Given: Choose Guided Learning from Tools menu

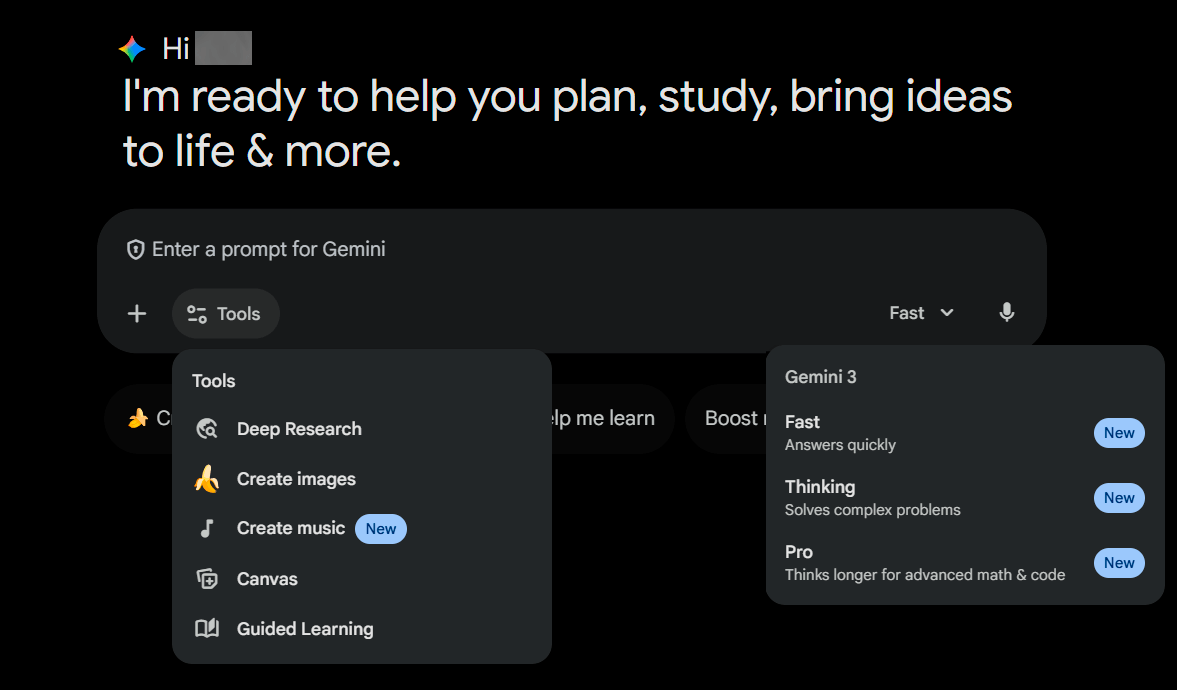Looking at the screenshot, I should click(x=305, y=629).
